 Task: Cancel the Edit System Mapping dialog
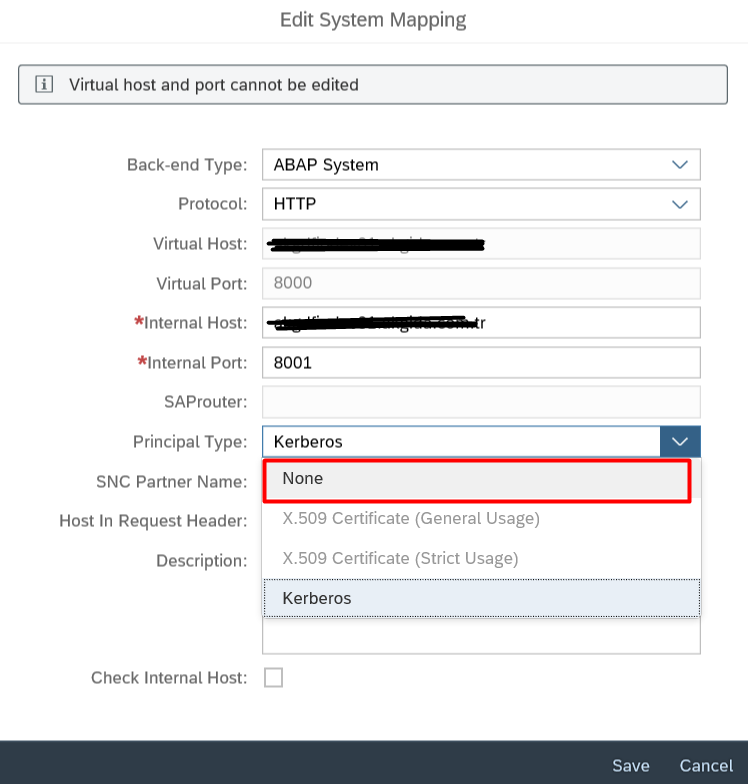tap(706, 766)
